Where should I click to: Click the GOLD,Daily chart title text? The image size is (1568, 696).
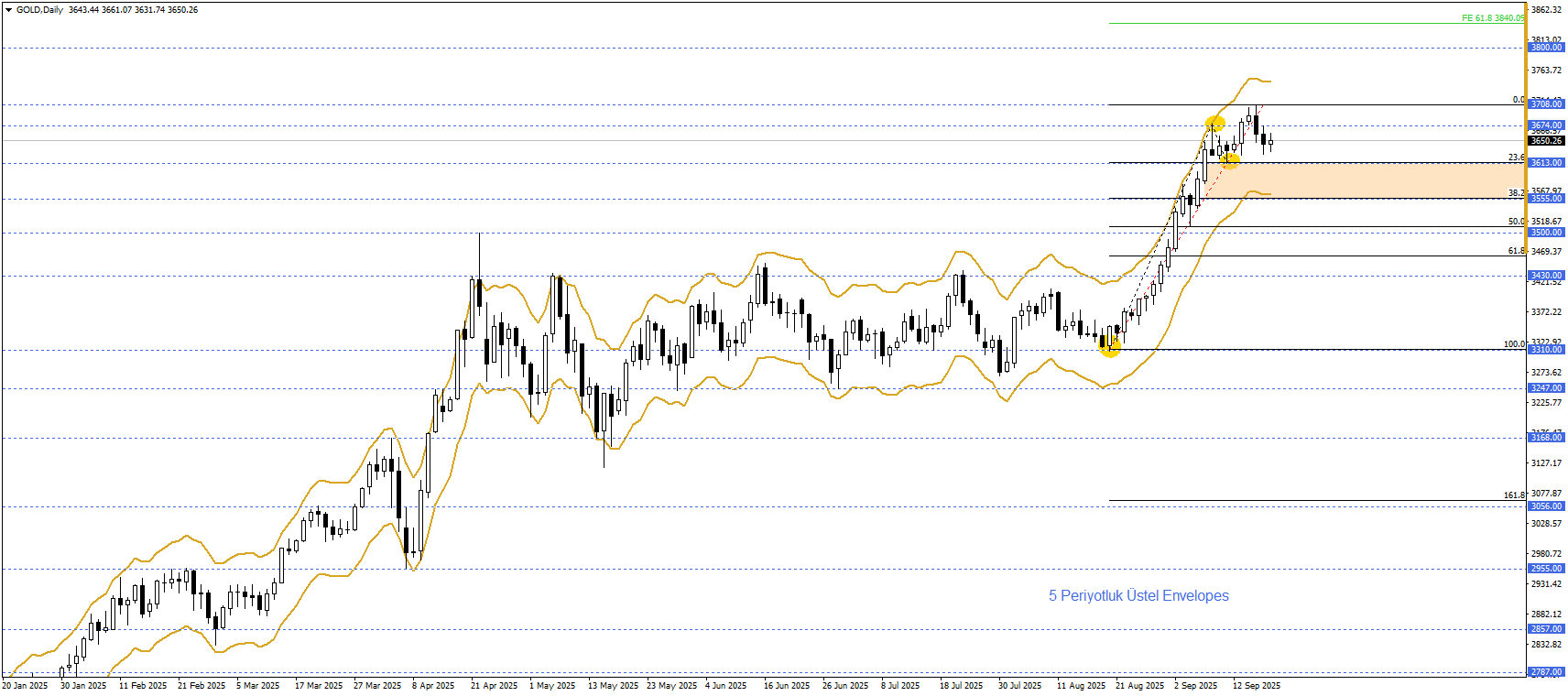(x=40, y=10)
